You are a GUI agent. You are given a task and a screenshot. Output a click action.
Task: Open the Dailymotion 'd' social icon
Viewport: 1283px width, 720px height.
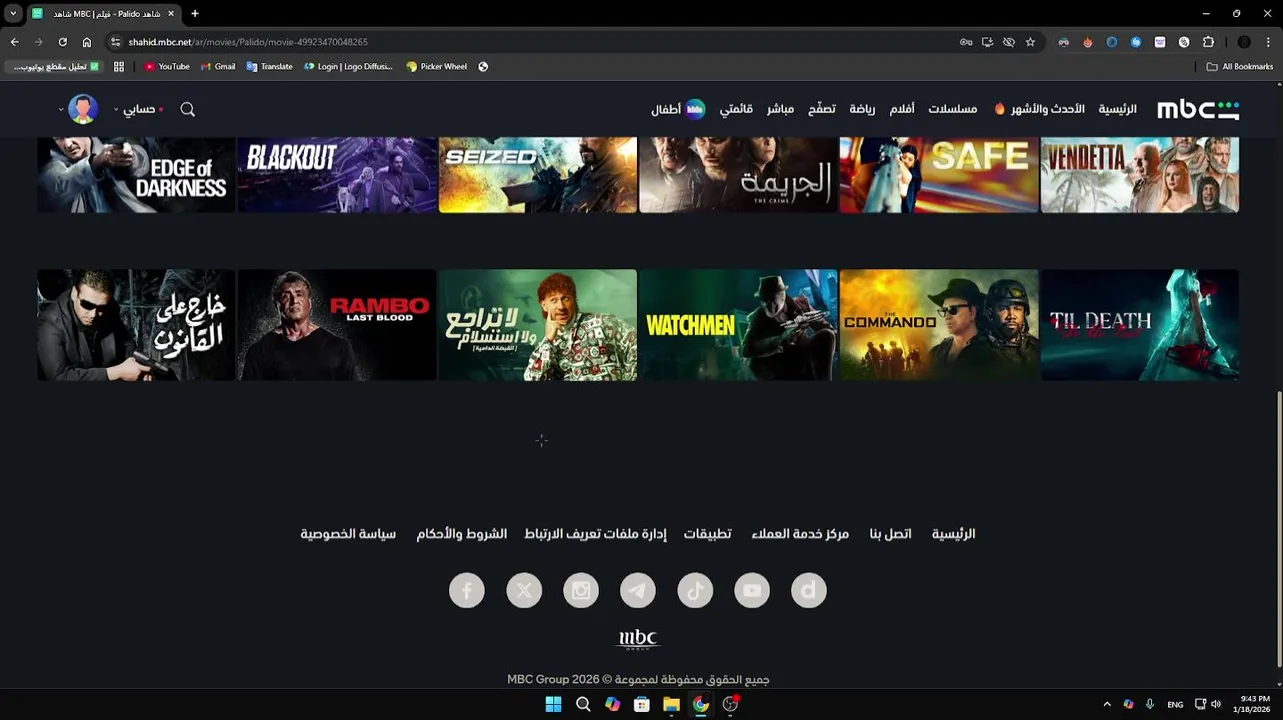pos(809,590)
